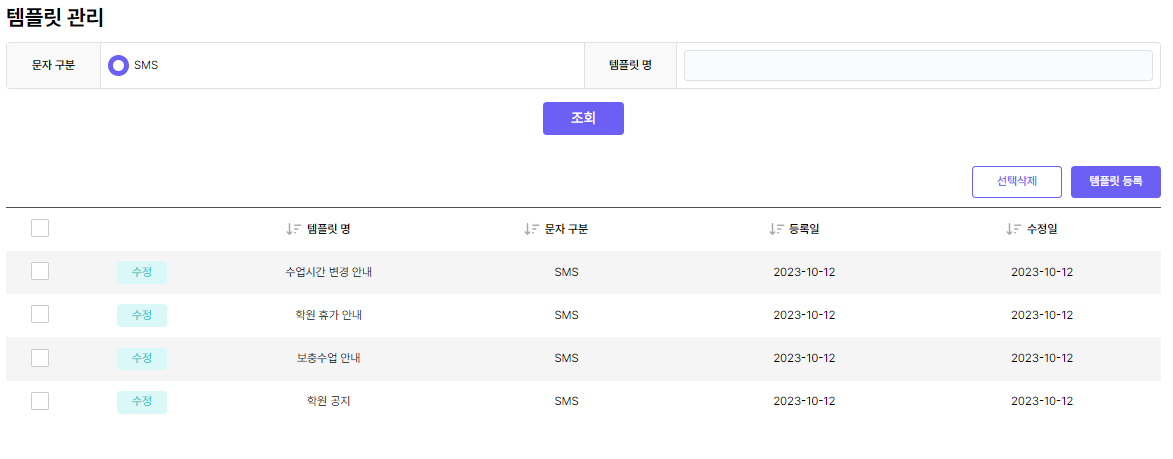This screenshot has height=459, width=1173.
Task: Check the box for 수업시간 변경 안내 row
Action: click(x=40, y=271)
